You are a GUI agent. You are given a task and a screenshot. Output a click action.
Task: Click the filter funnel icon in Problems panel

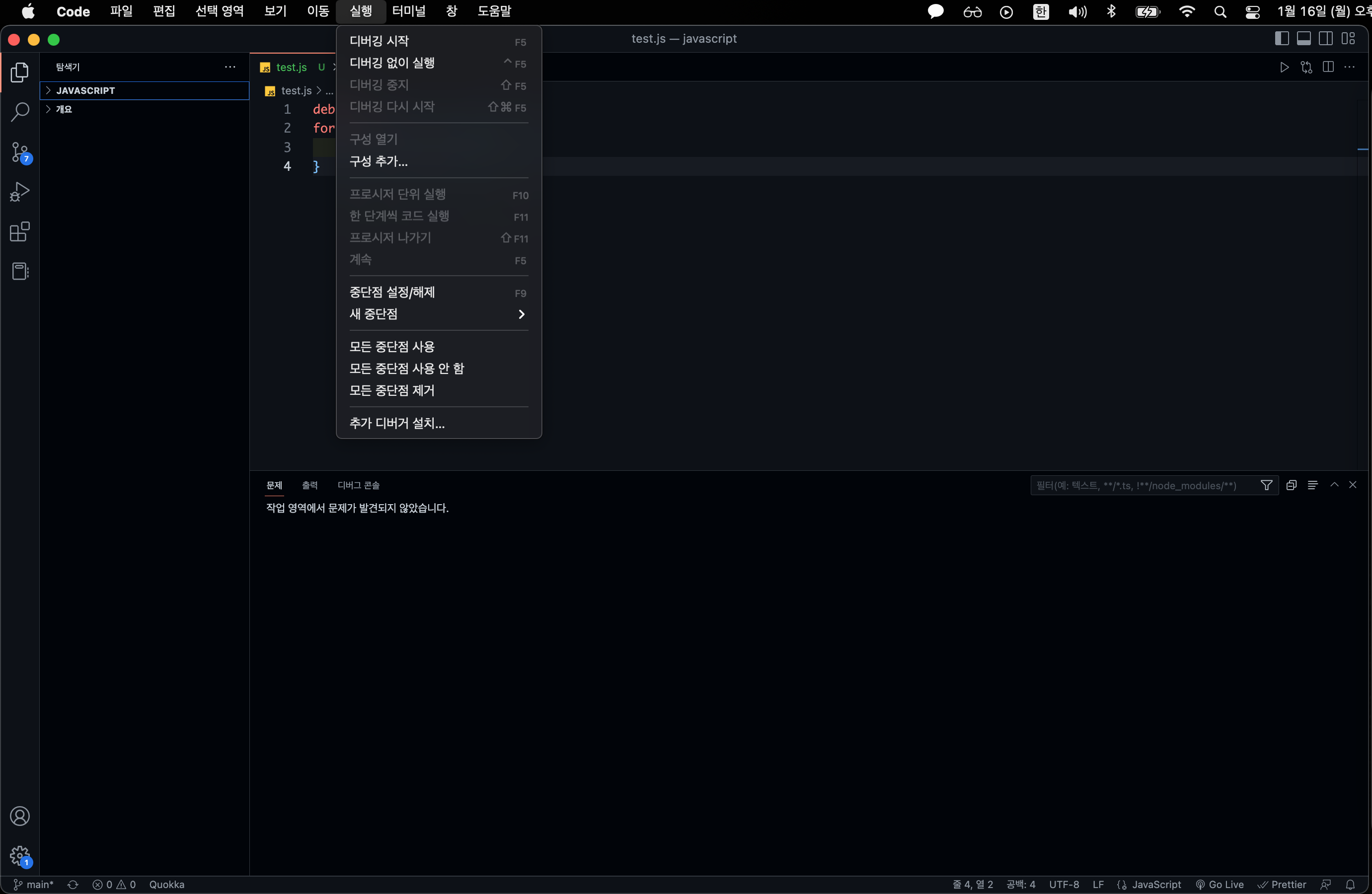click(x=1267, y=485)
